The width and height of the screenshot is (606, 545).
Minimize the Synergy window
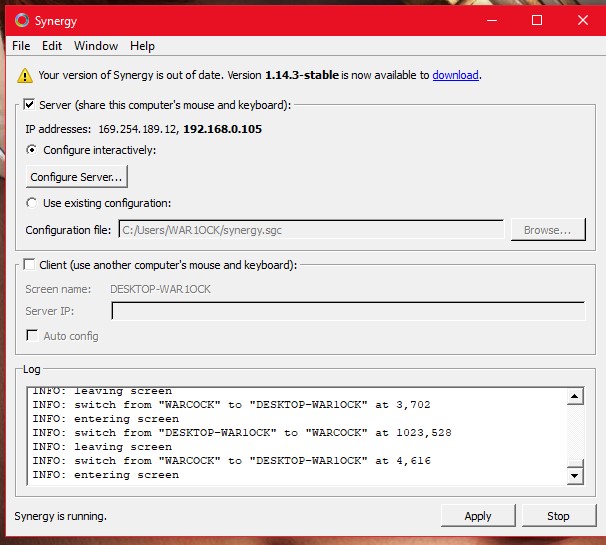point(492,20)
